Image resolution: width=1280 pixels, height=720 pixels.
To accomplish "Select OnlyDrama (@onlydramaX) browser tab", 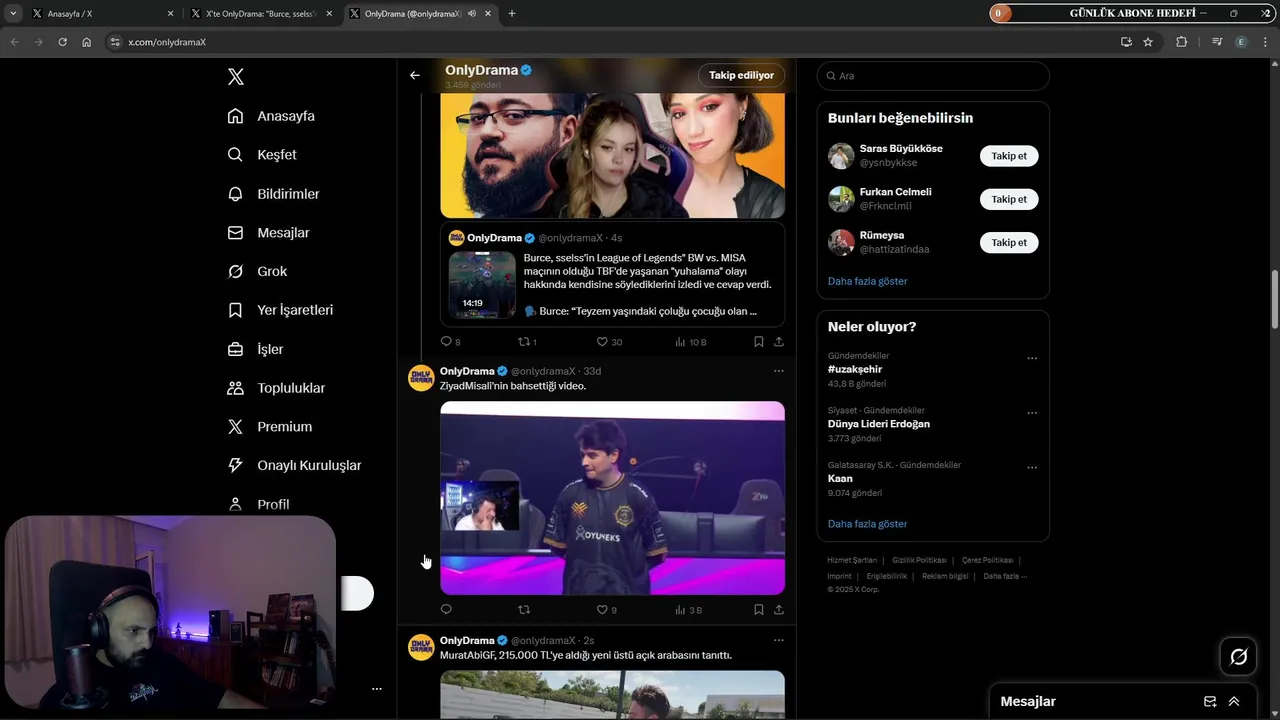I will tap(420, 14).
